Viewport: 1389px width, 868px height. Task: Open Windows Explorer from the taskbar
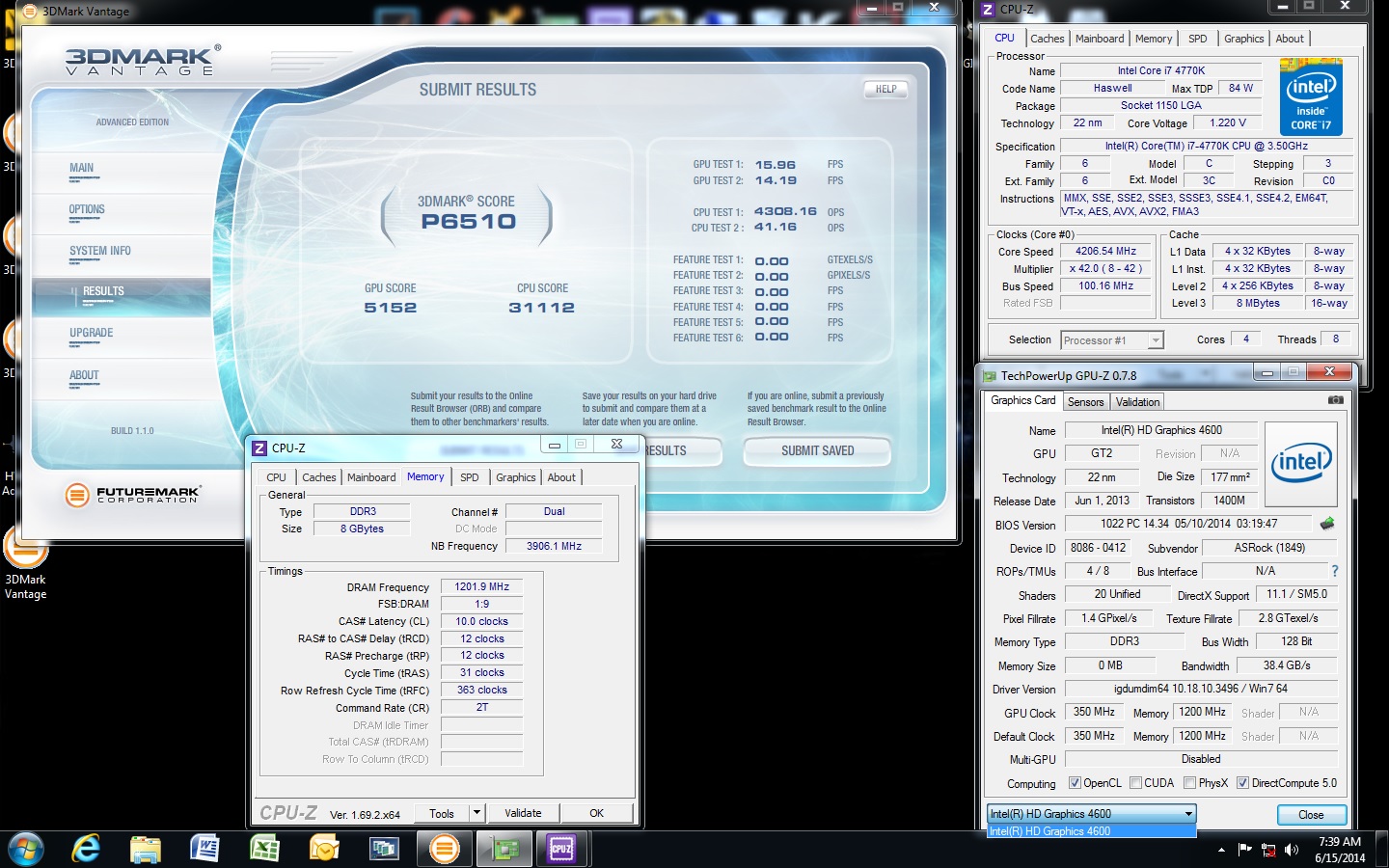click(146, 849)
